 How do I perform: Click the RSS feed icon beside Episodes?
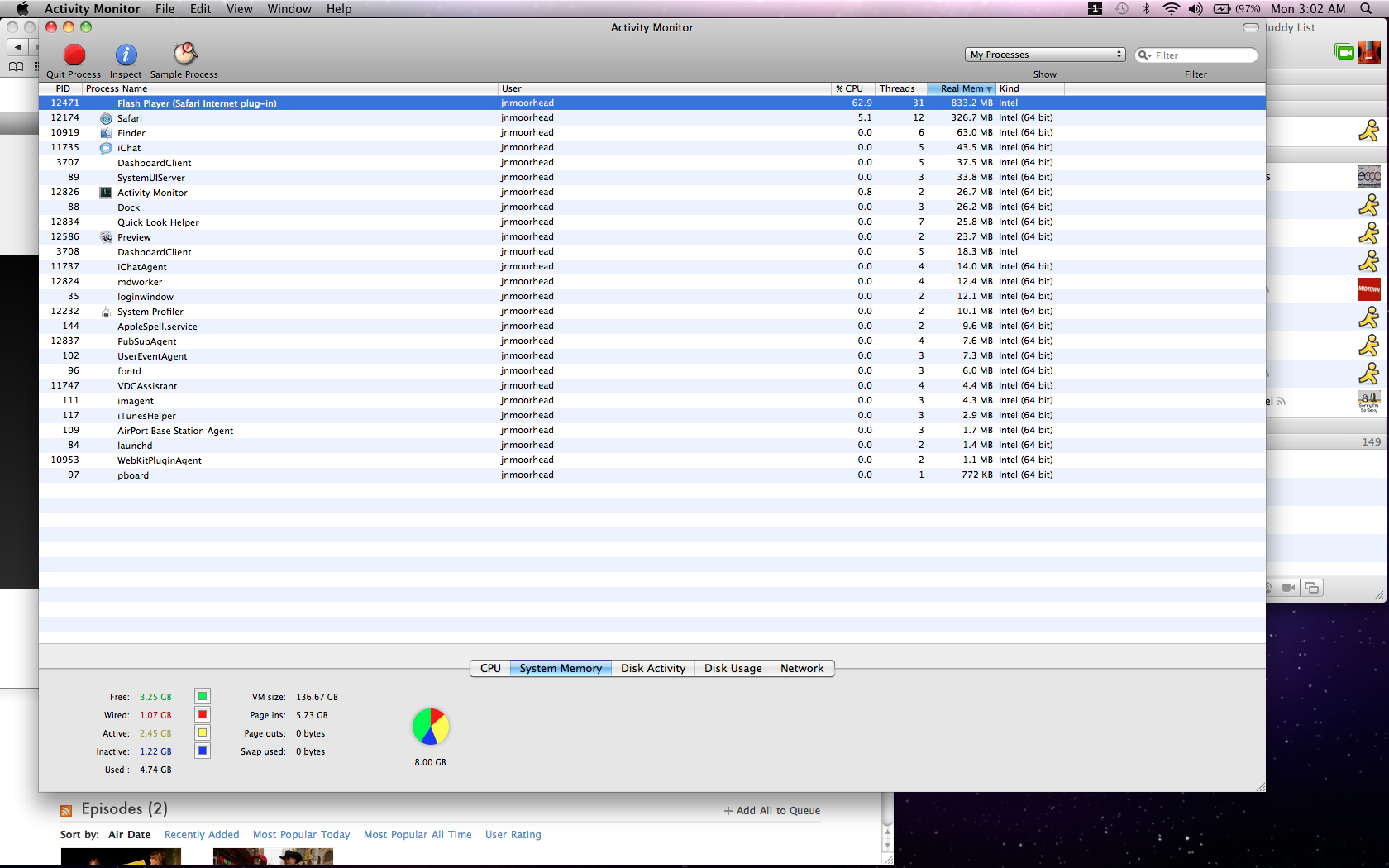point(66,810)
